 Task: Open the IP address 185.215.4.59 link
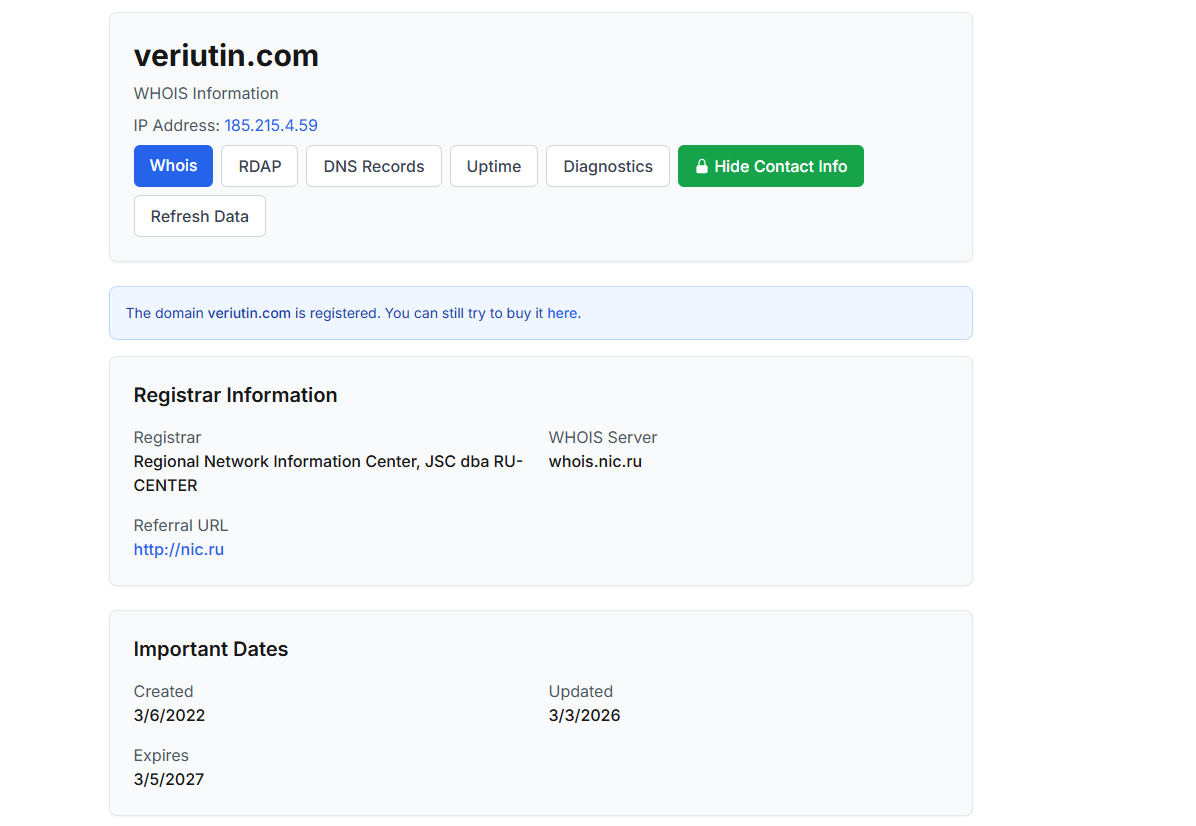271,125
